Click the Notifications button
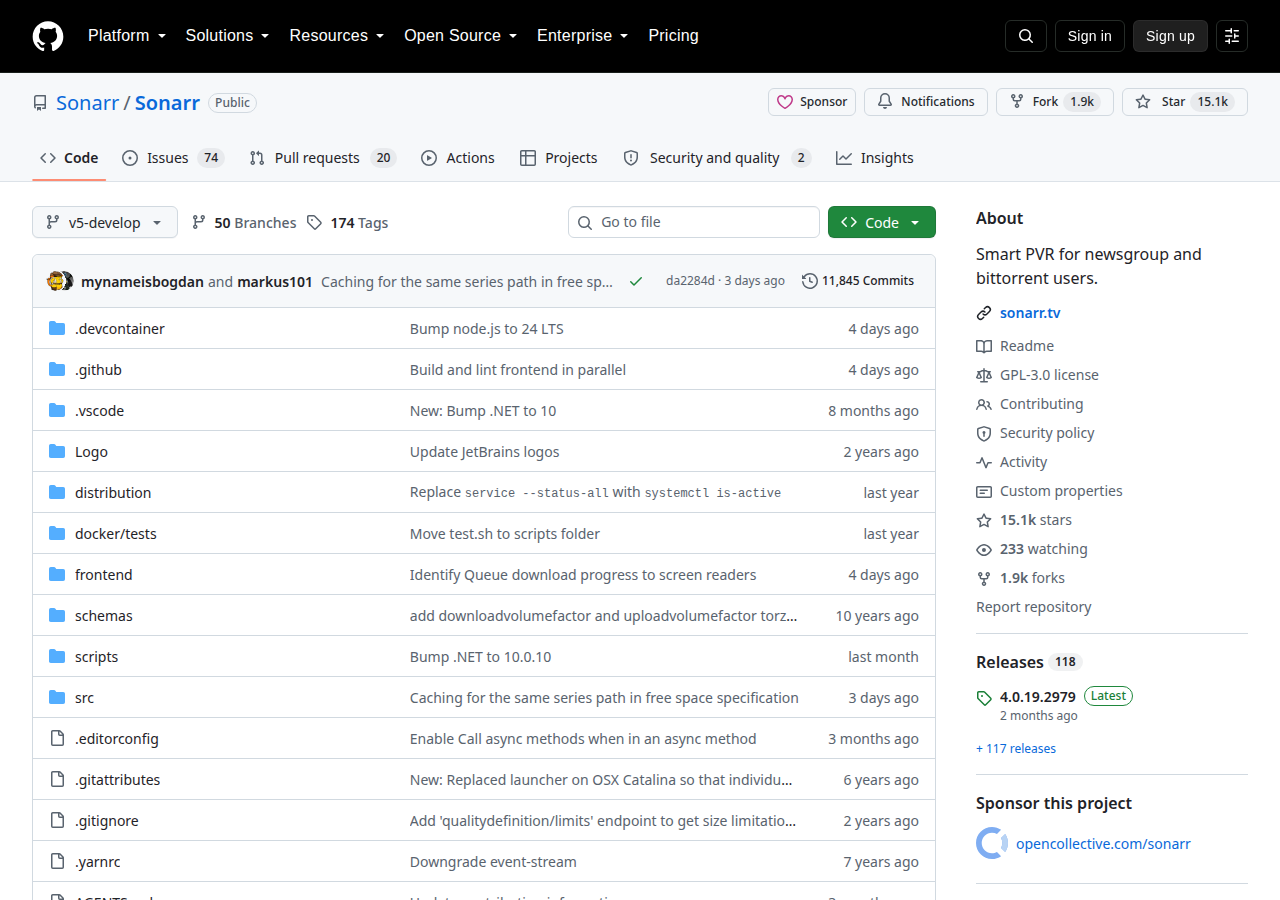1280x900 pixels. (926, 102)
